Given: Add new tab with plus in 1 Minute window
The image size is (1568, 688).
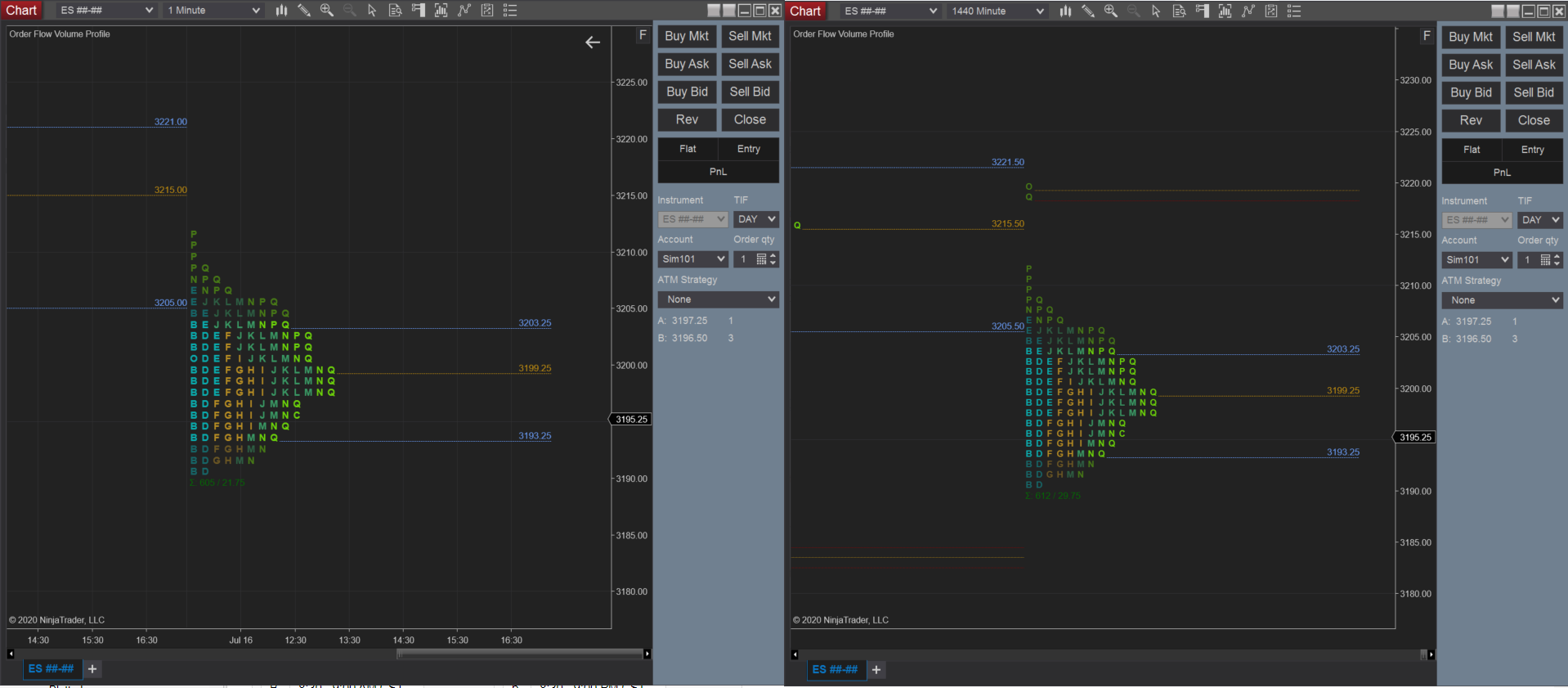Looking at the screenshot, I should [x=92, y=669].
